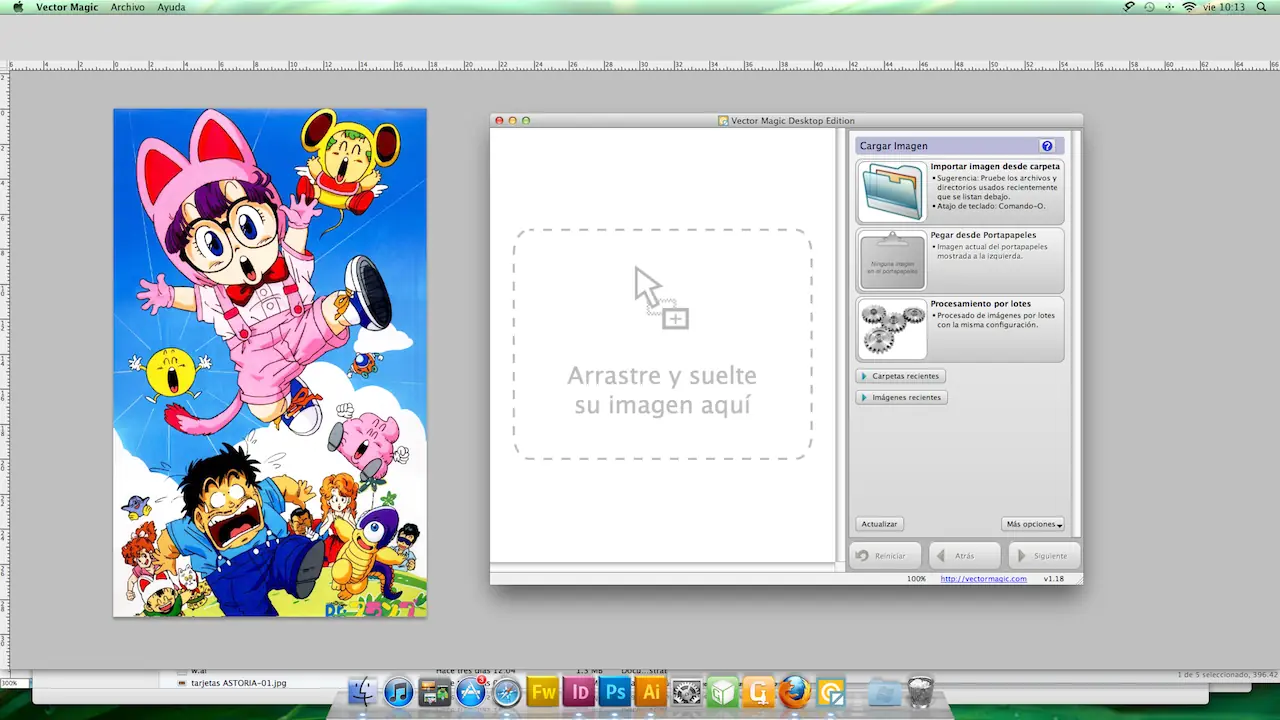
Task: Open Adobe Fireworks from the Dock
Action: [x=543, y=691]
